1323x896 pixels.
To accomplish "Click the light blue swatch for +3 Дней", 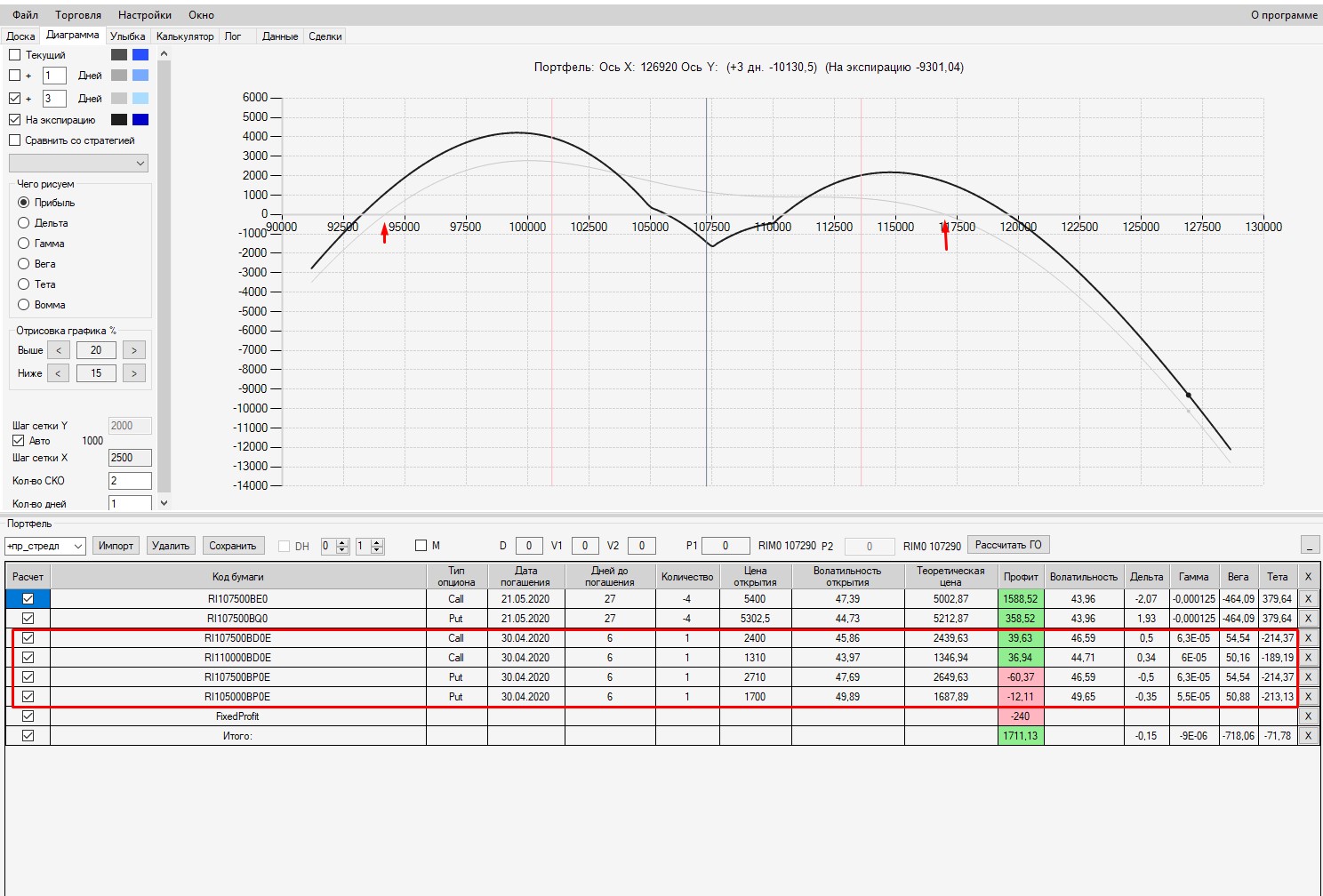I will pos(140,99).
